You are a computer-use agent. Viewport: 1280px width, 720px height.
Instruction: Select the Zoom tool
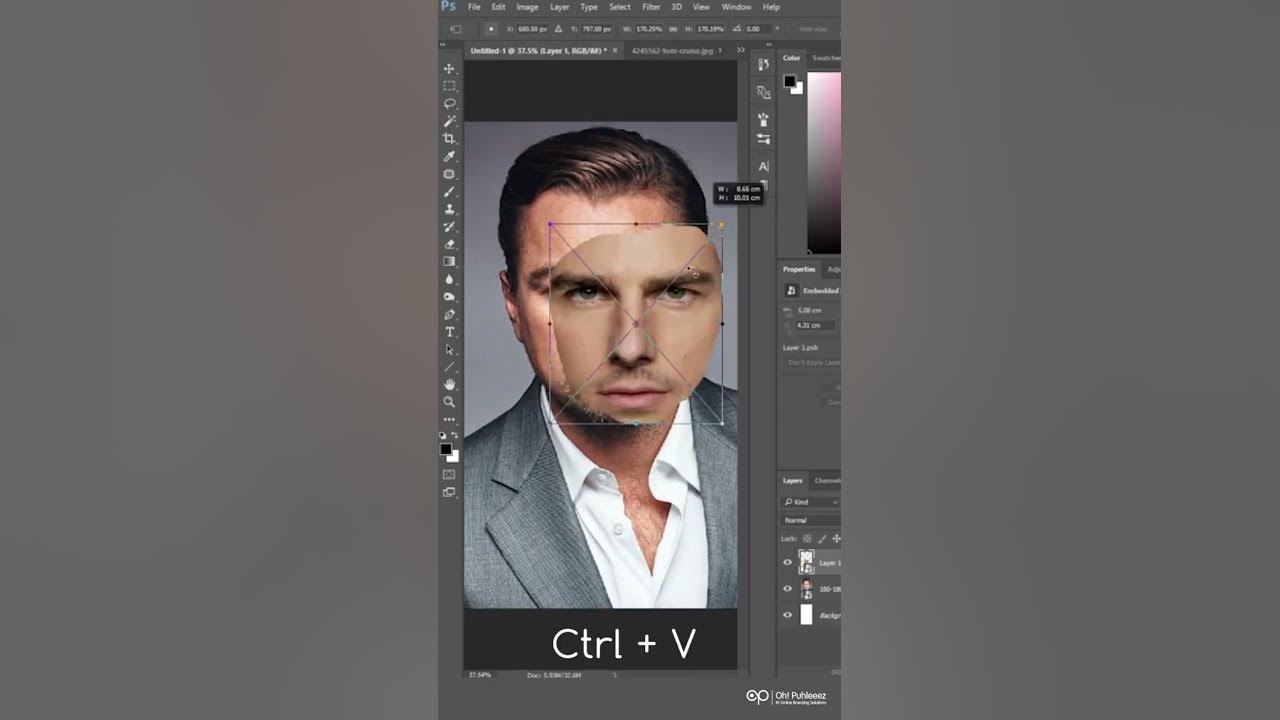click(x=449, y=402)
